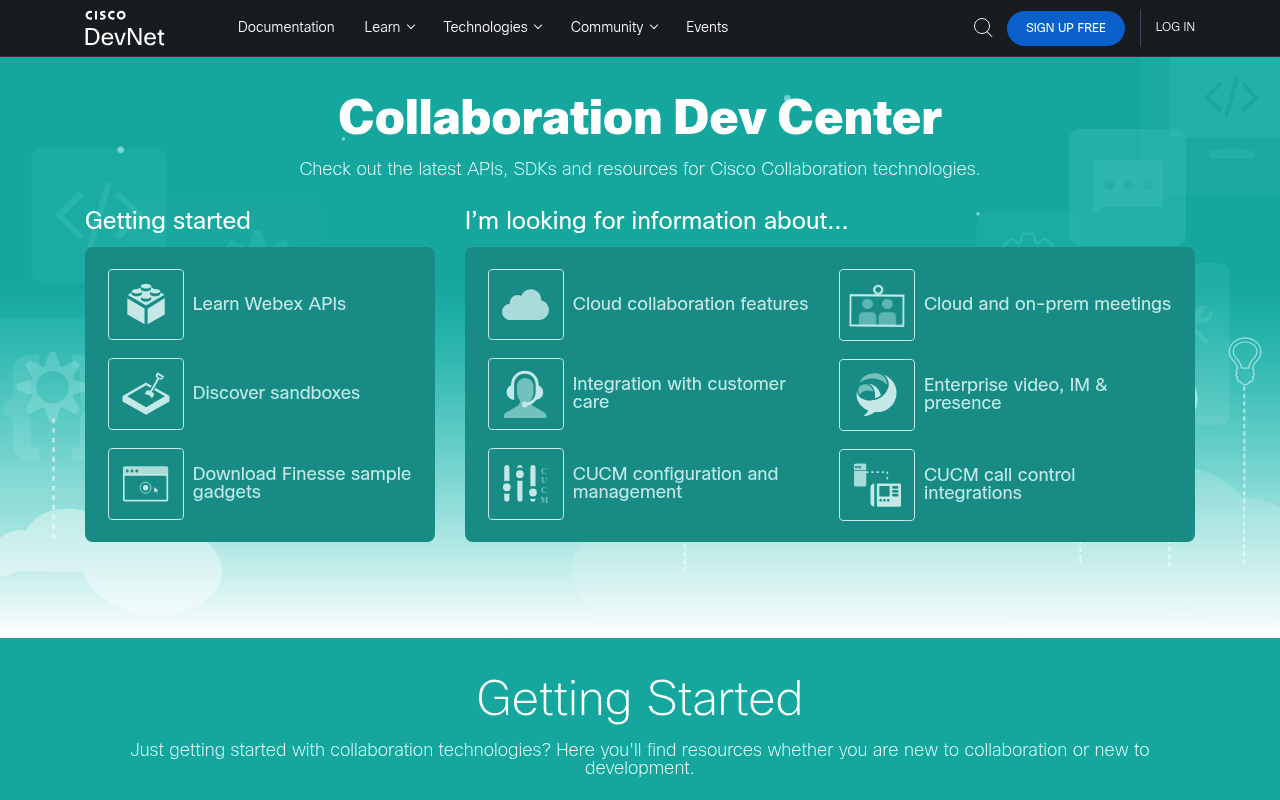The image size is (1280, 800).
Task: Click the CUCM configuration sliders icon
Action: pyautogui.click(x=526, y=484)
